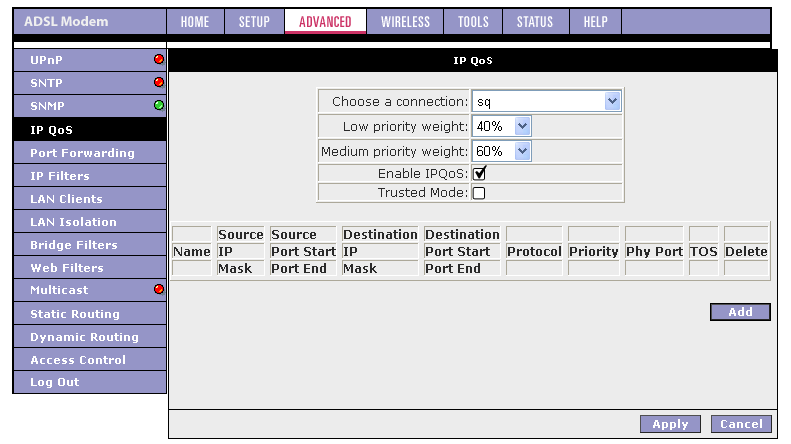Click the red status dot beside SNTP
Image resolution: width=791 pixels, height=444 pixels.
(x=158, y=83)
